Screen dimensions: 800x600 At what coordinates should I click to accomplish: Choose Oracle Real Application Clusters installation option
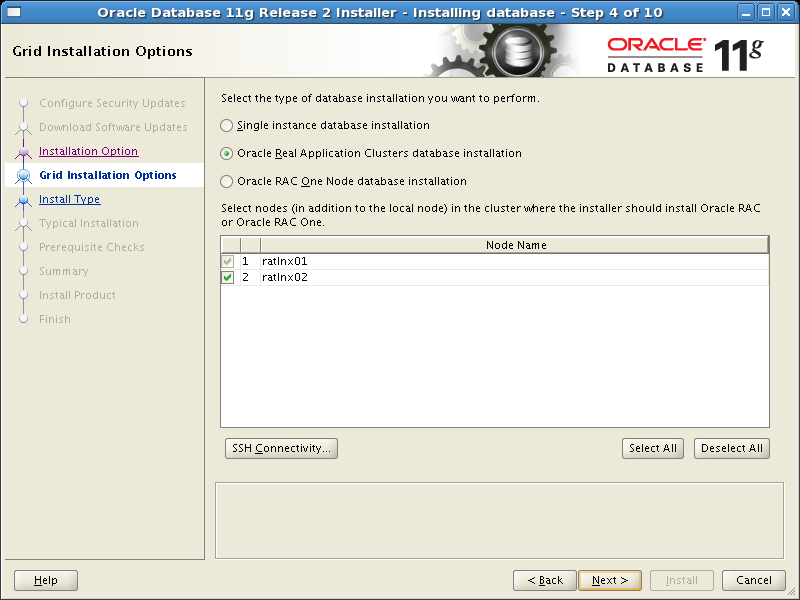tap(227, 154)
